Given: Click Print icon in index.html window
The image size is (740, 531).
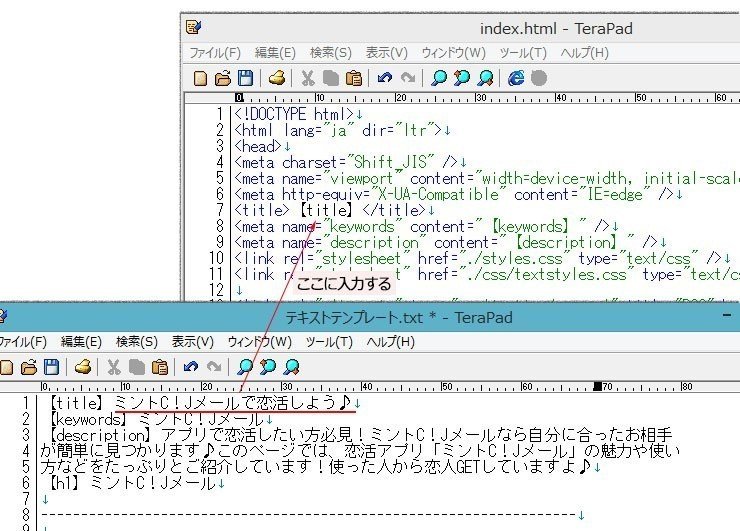Looking at the screenshot, I should pyautogui.click(x=277, y=78).
